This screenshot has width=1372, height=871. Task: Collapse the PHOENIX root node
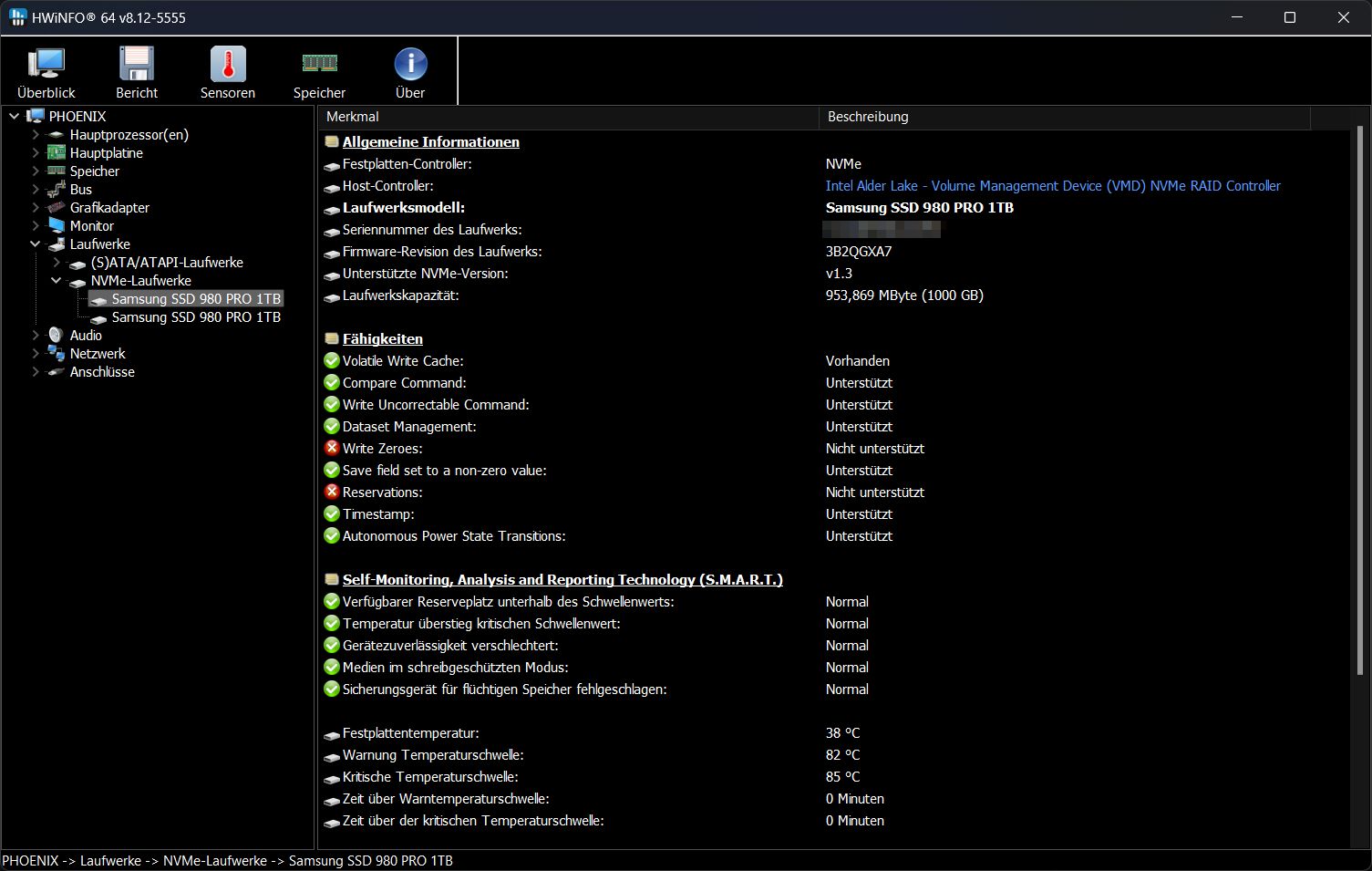15,116
